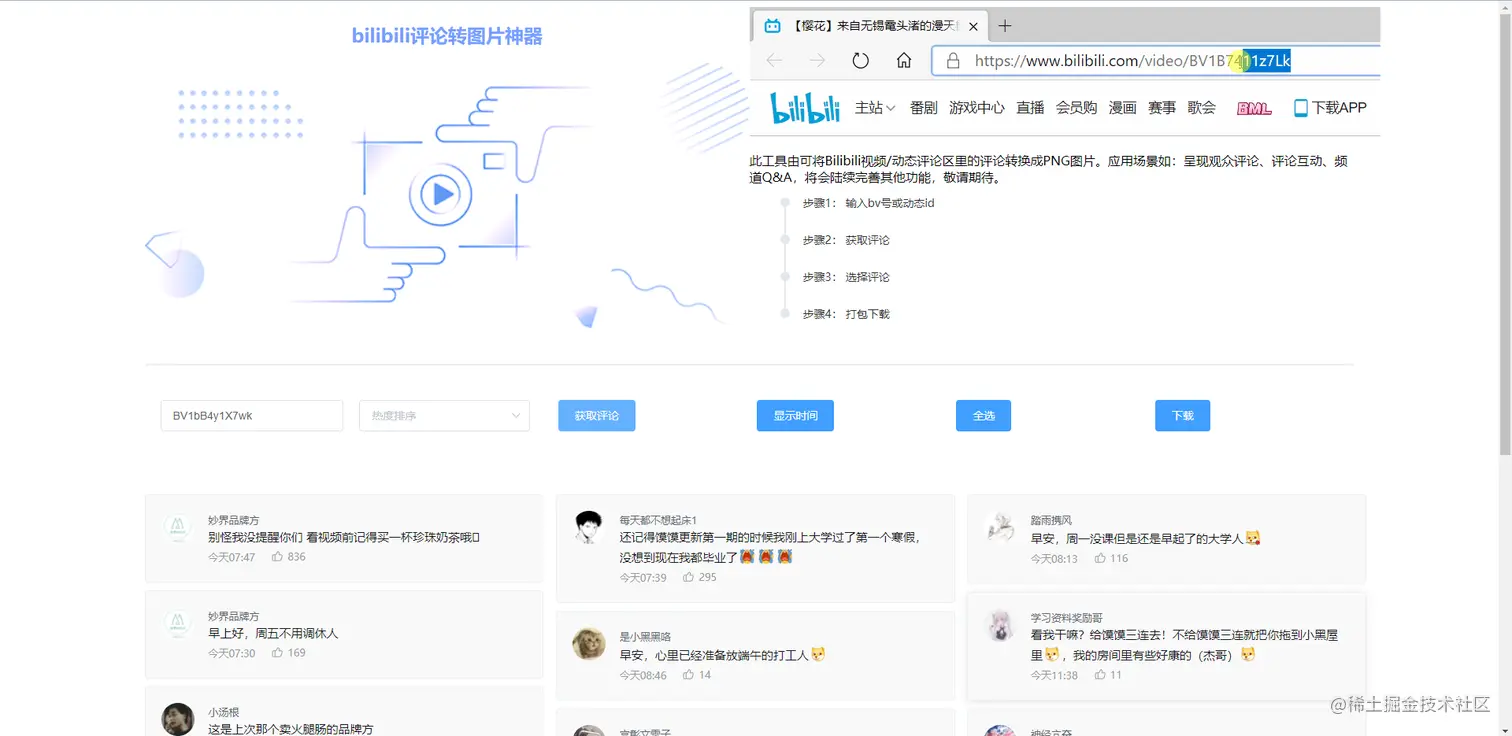Click the thumbs-up icon beside 14
This screenshot has height=736, width=1512.
click(689, 675)
